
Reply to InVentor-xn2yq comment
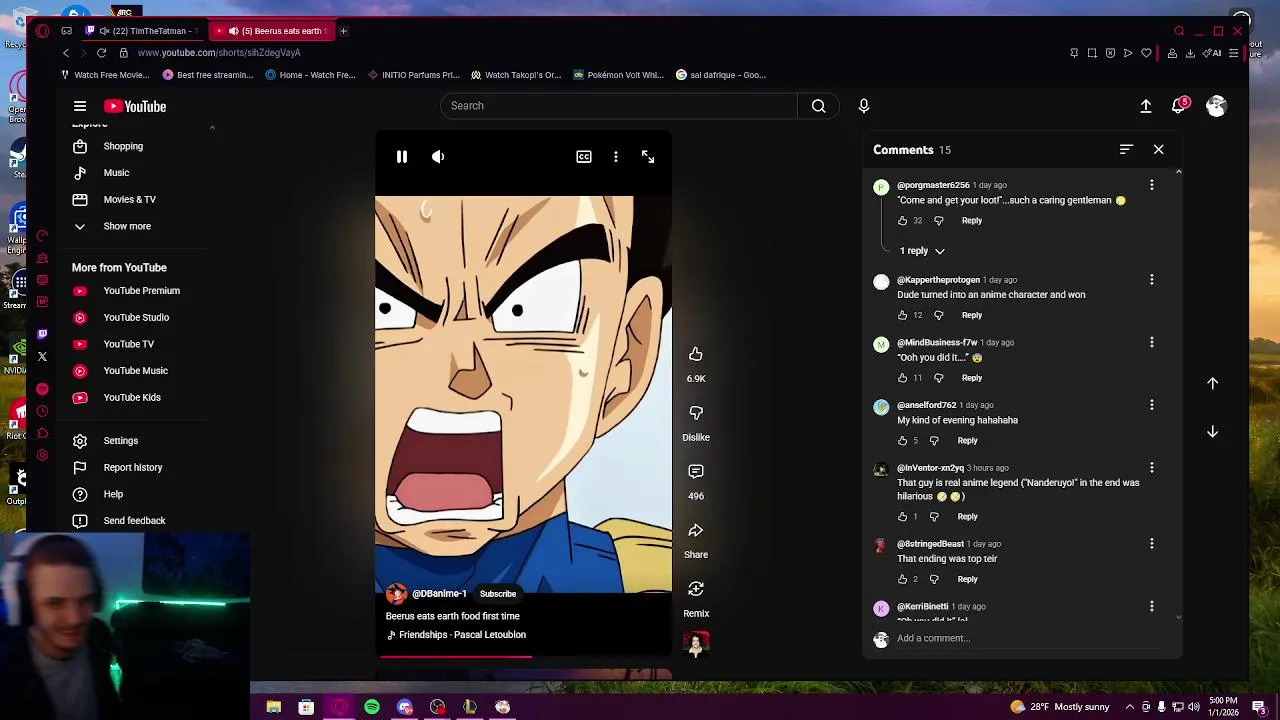[967, 517]
